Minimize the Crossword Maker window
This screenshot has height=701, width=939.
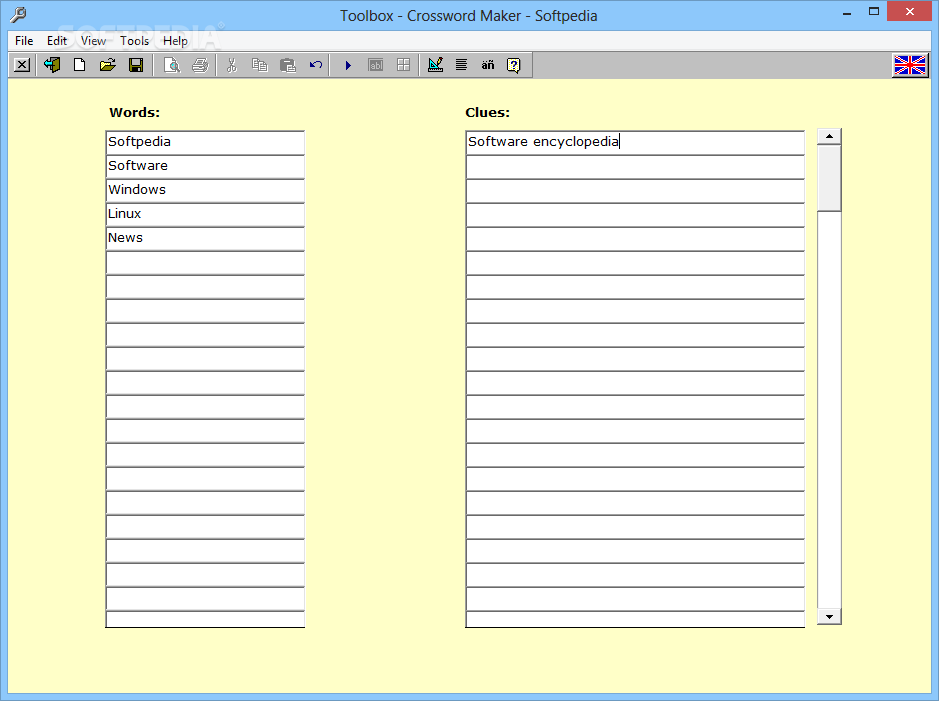tap(847, 13)
